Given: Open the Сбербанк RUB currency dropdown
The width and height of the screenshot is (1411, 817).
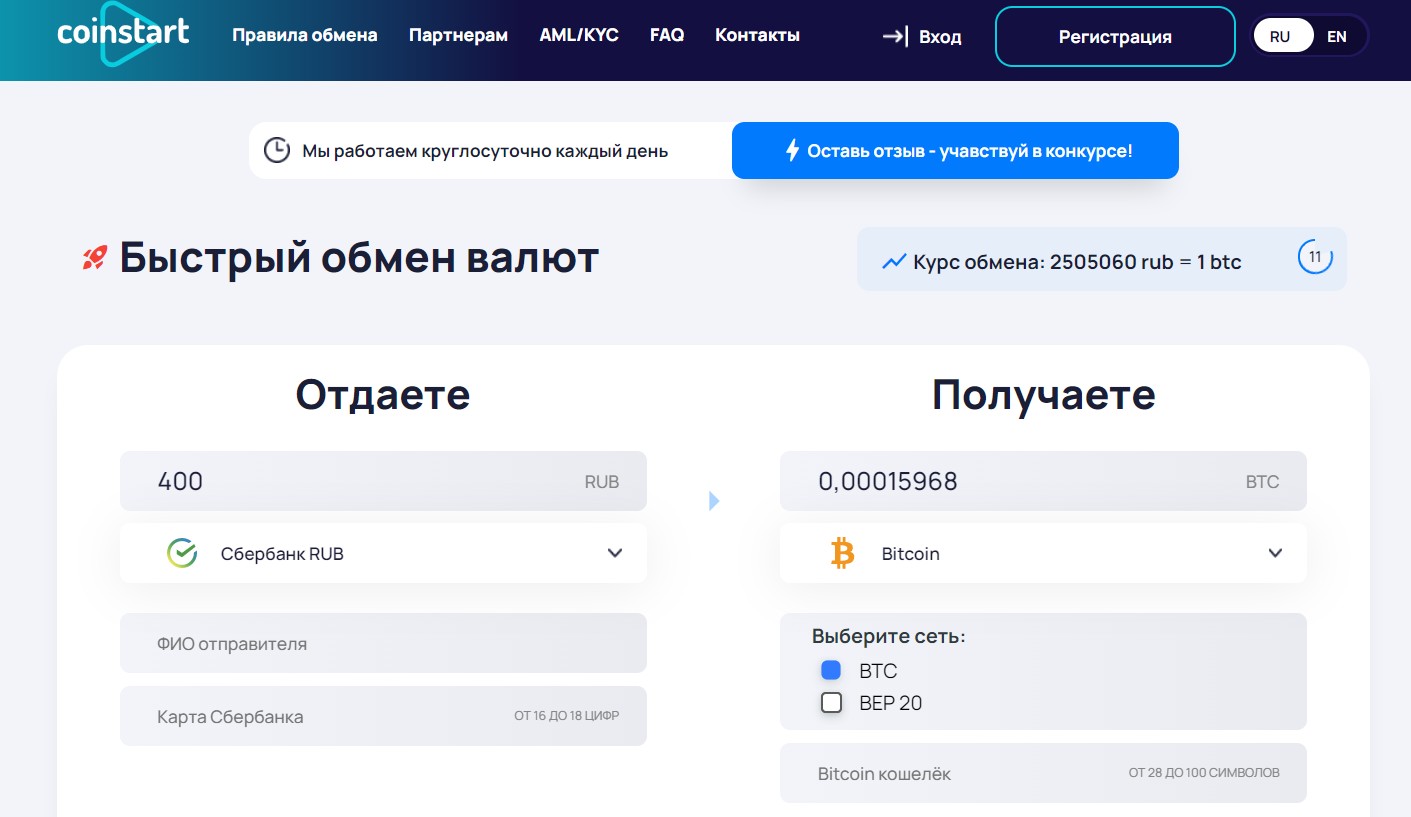Looking at the screenshot, I should 383,553.
